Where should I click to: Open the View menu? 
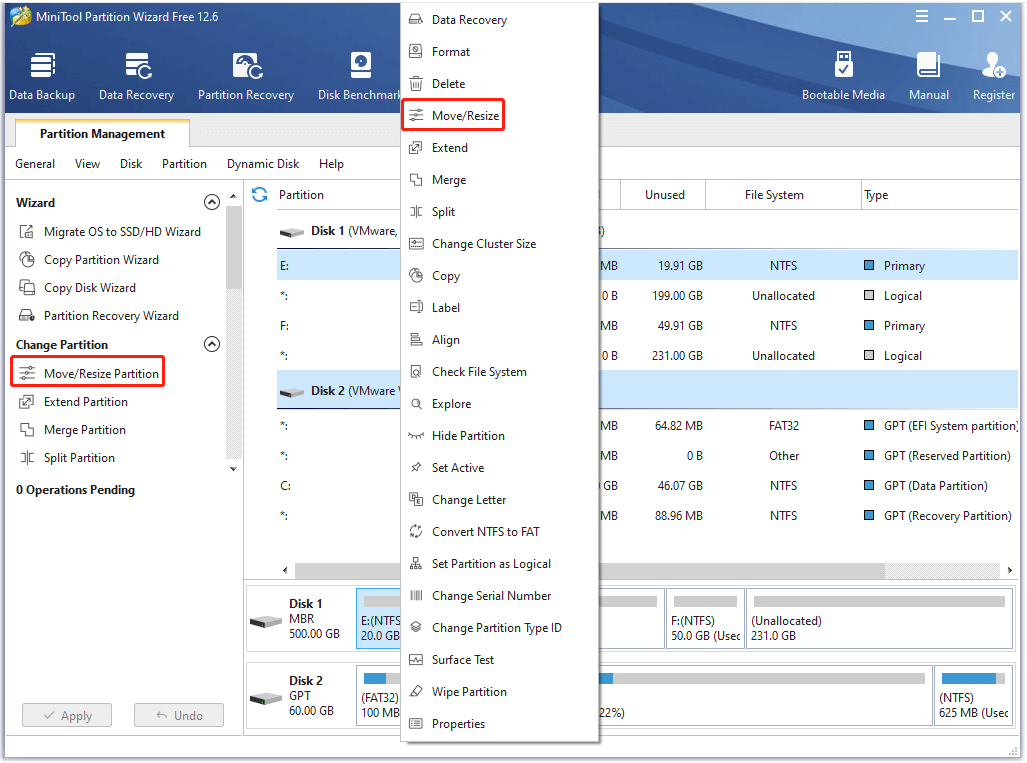[x=87, y=164]
